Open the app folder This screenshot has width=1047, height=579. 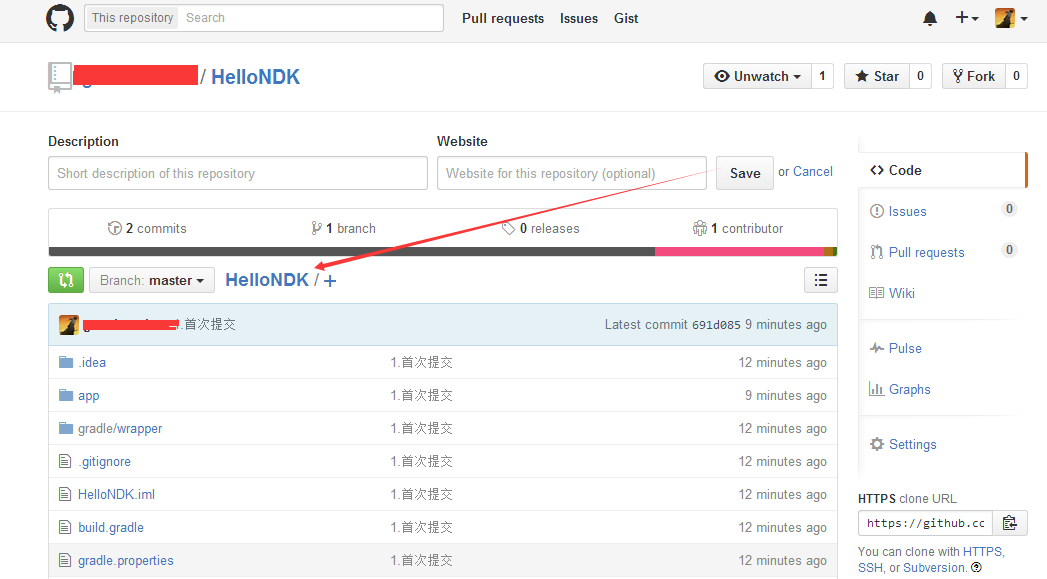tap(88, 395)
